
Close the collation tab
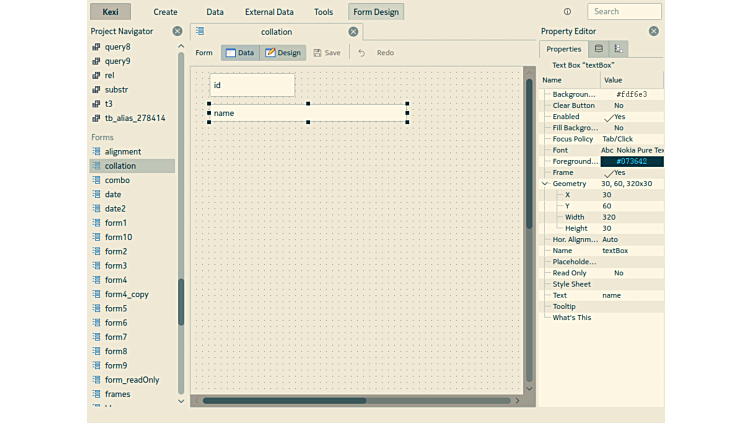pyautogui.click(x=353, y=32)
